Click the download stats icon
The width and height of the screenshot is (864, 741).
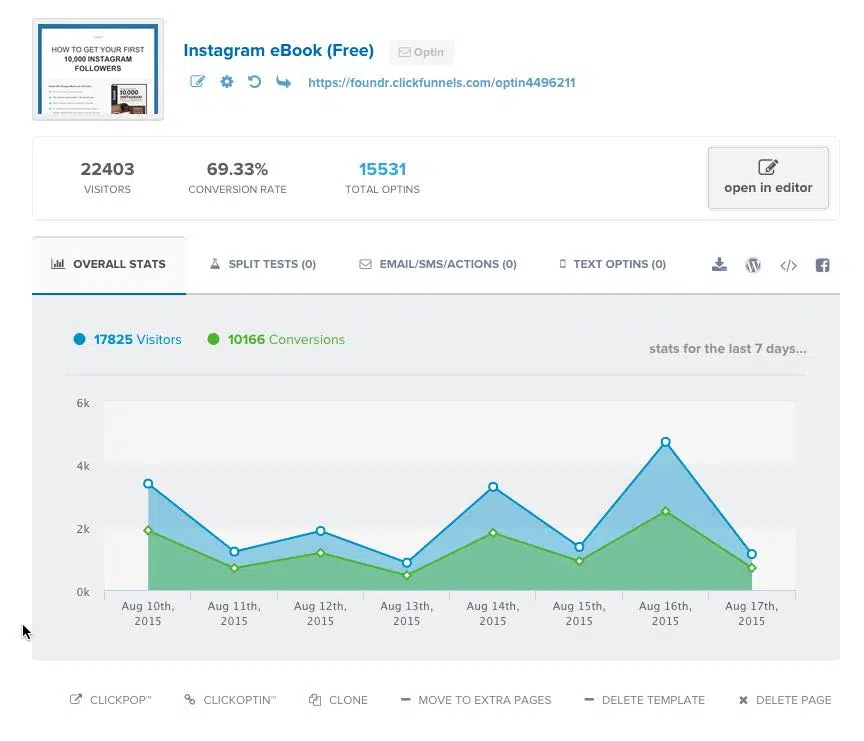pos(719,265)
